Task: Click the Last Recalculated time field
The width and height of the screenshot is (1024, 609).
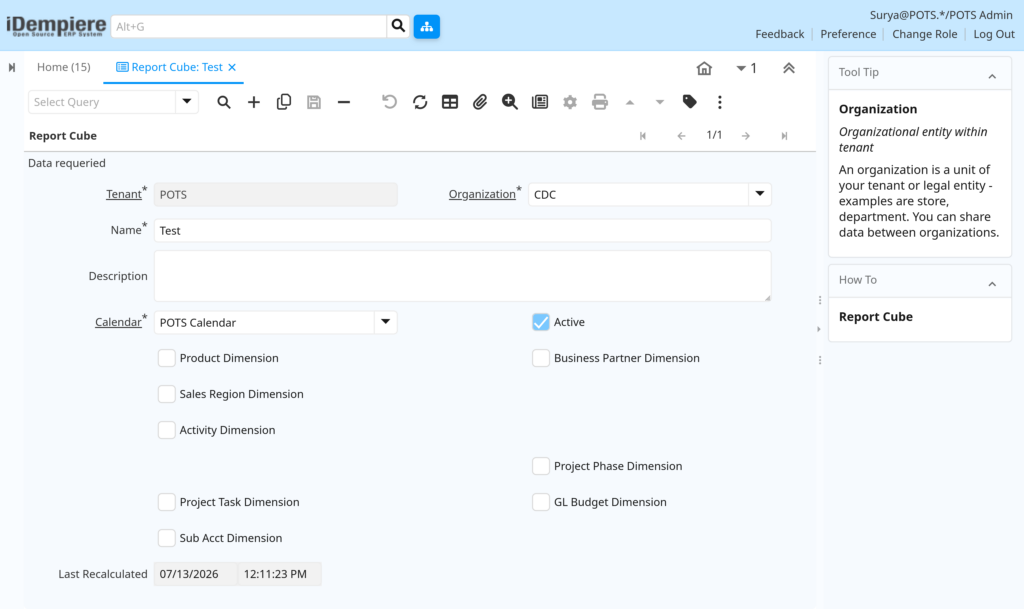Action: pyautogui.click(x=280, y=574)
